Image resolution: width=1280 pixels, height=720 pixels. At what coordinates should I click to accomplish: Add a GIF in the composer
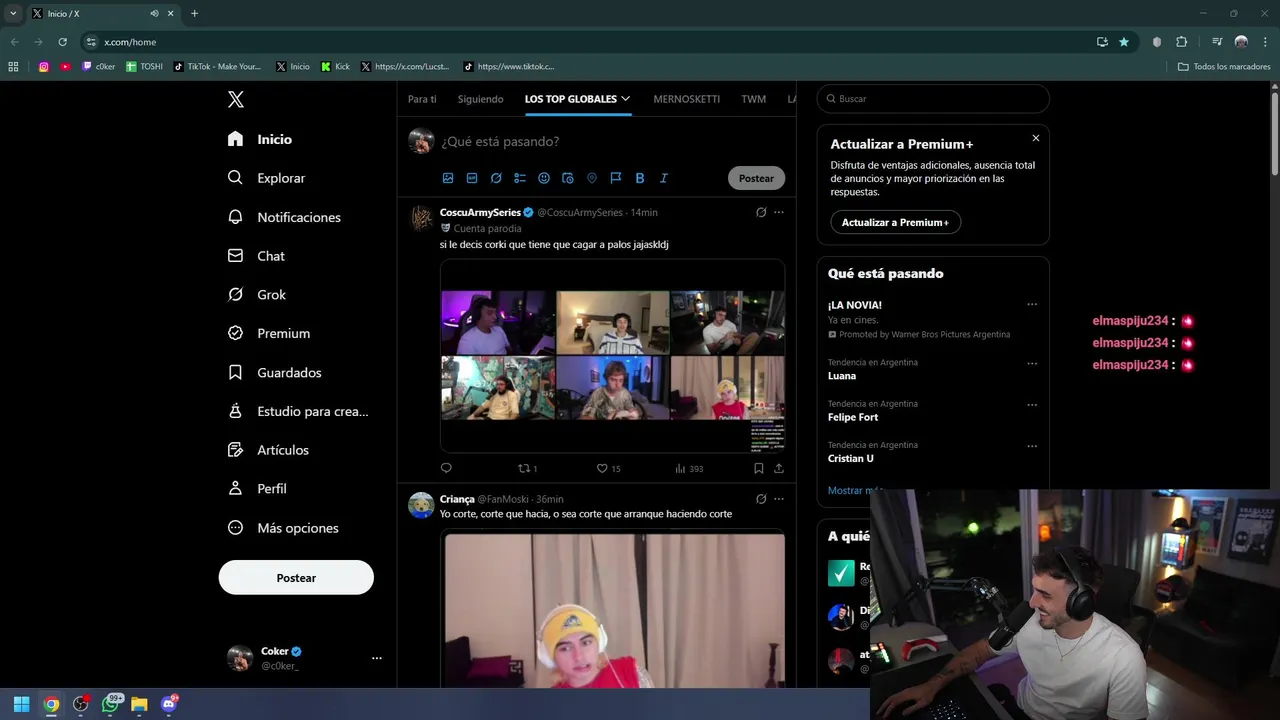coord(472,178)
